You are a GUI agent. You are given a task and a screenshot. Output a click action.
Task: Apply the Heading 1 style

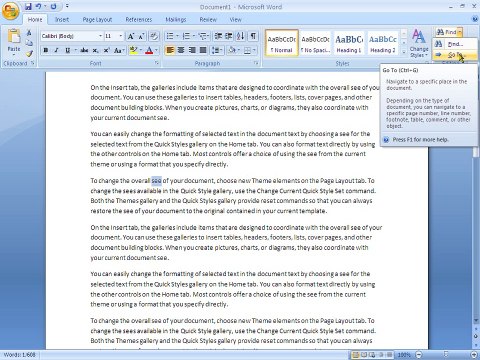click(x=349, y=43)
